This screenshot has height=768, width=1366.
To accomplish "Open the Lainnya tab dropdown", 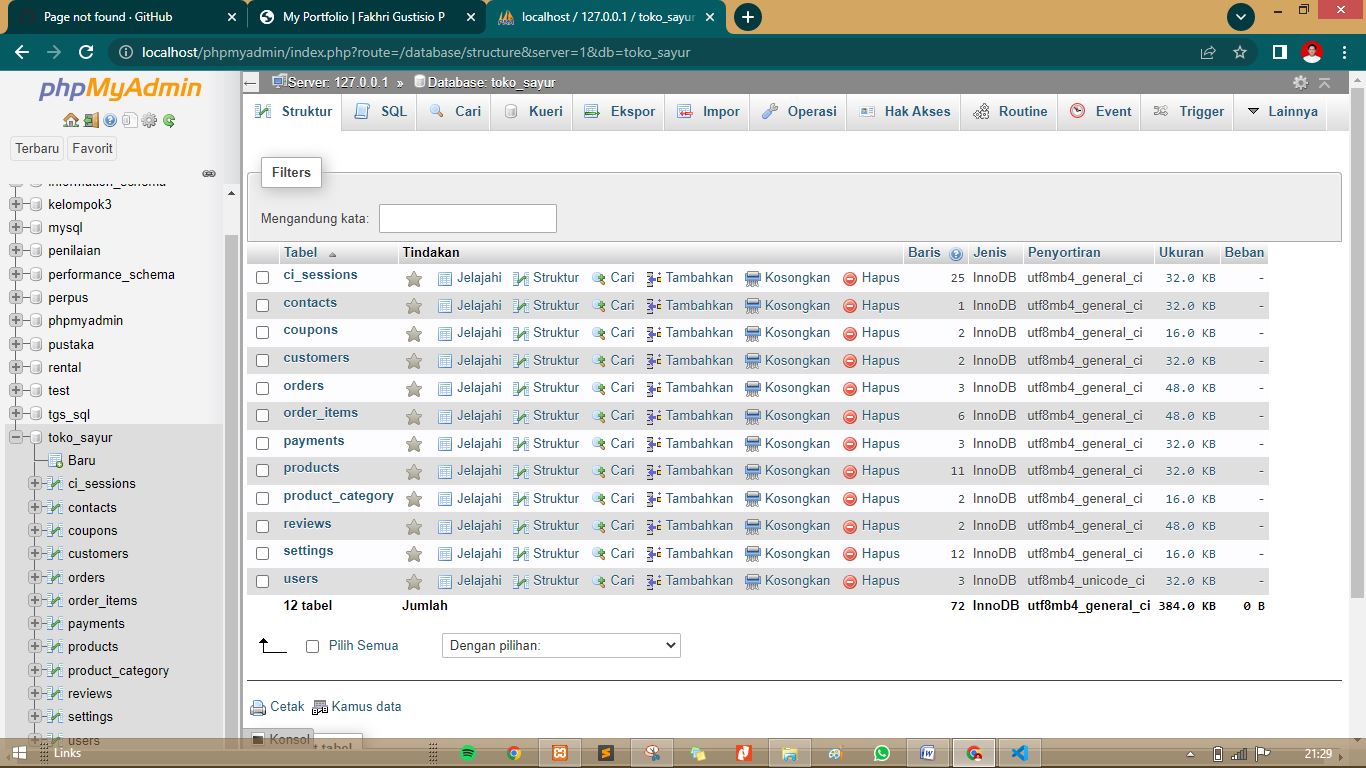I will click(1282, 112).
